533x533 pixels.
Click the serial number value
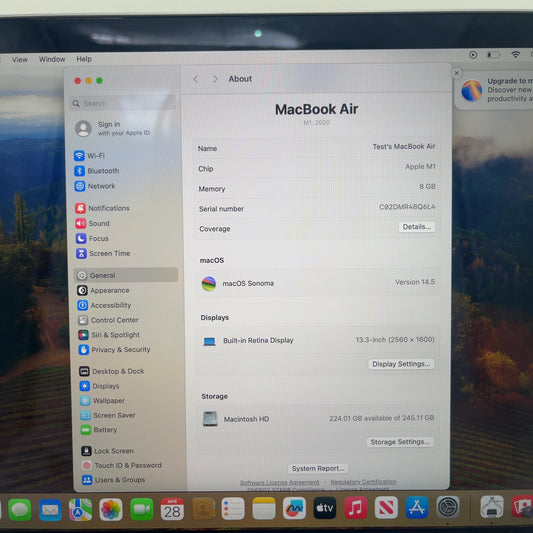pos(407,207)
